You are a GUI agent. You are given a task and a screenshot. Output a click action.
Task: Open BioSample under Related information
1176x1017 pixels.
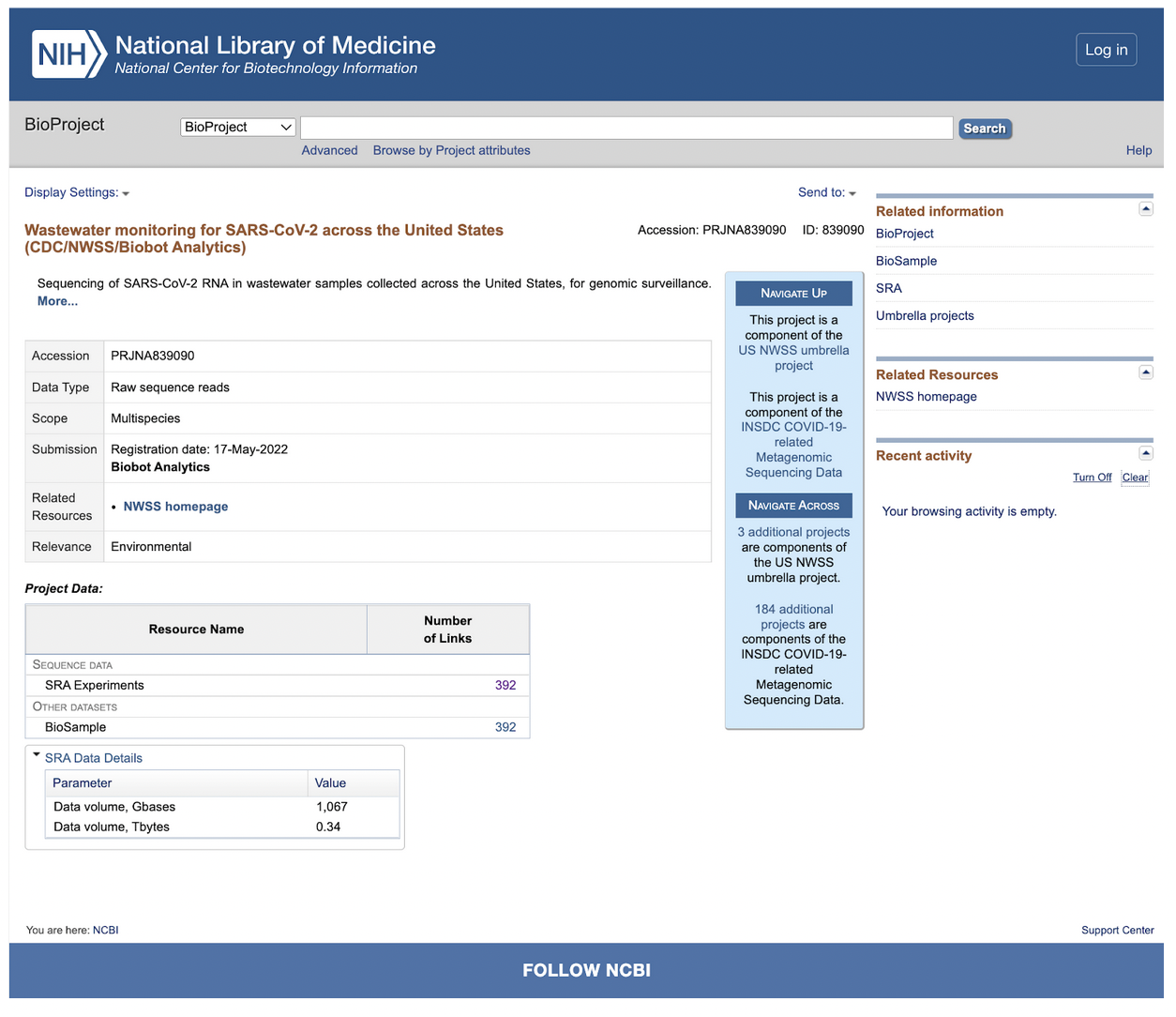(906, 261)
